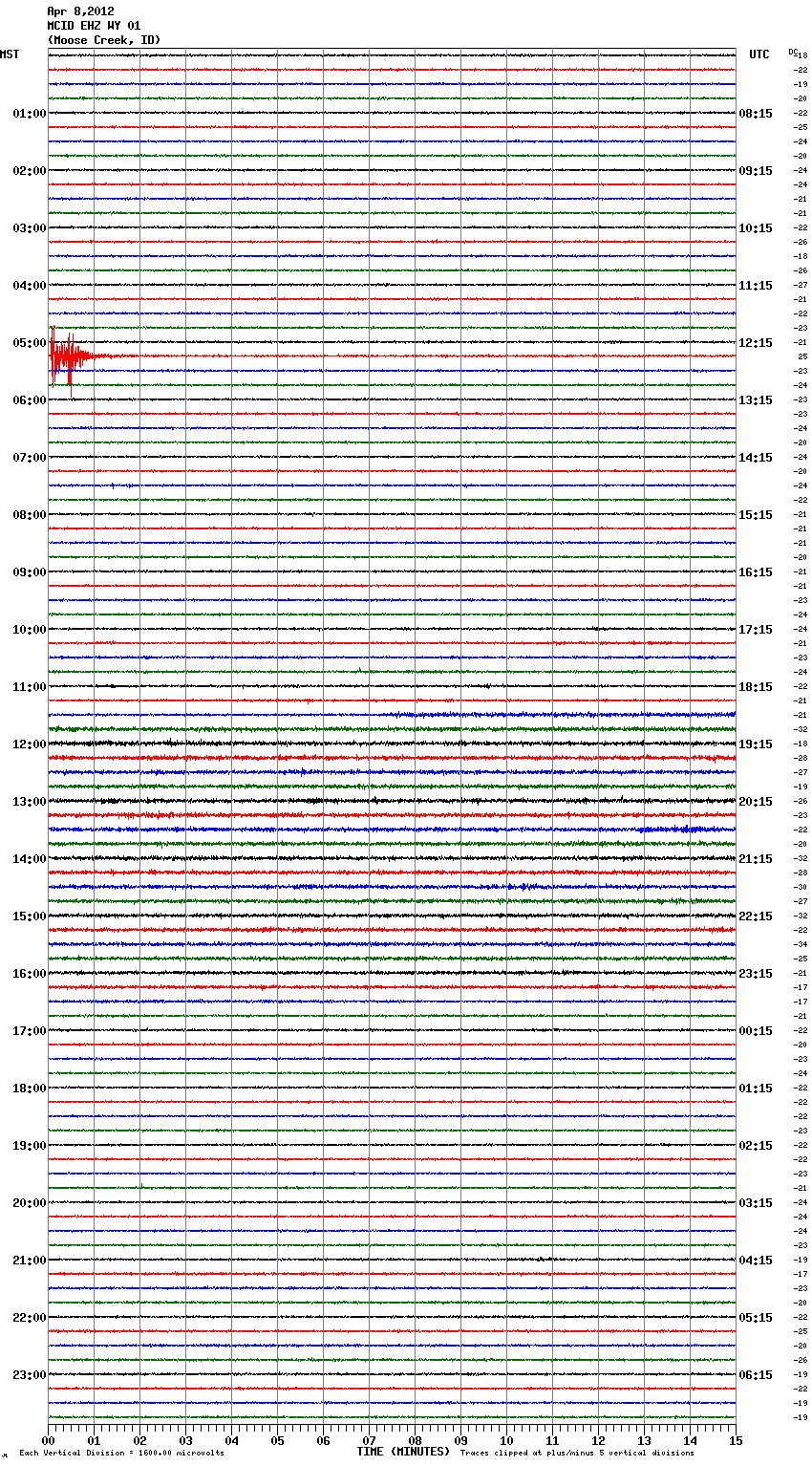Click the '(Moose Creek, ID)' station name

(x=104, y=40)
